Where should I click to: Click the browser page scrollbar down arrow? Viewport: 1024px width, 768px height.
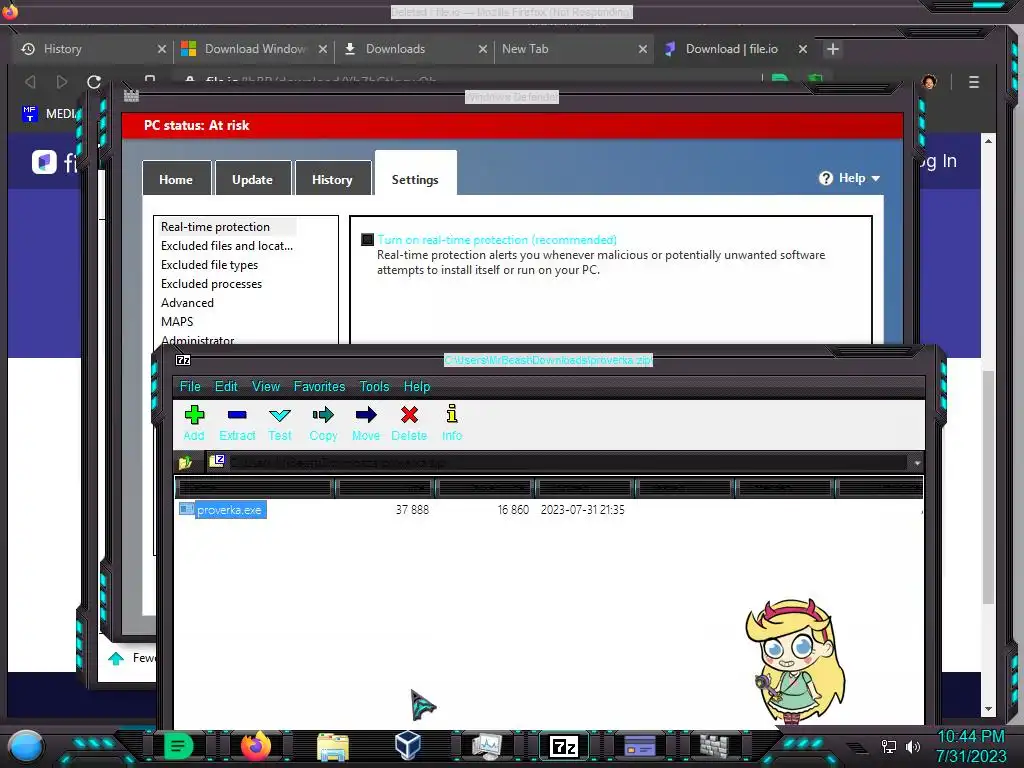(x=989, y=709)
